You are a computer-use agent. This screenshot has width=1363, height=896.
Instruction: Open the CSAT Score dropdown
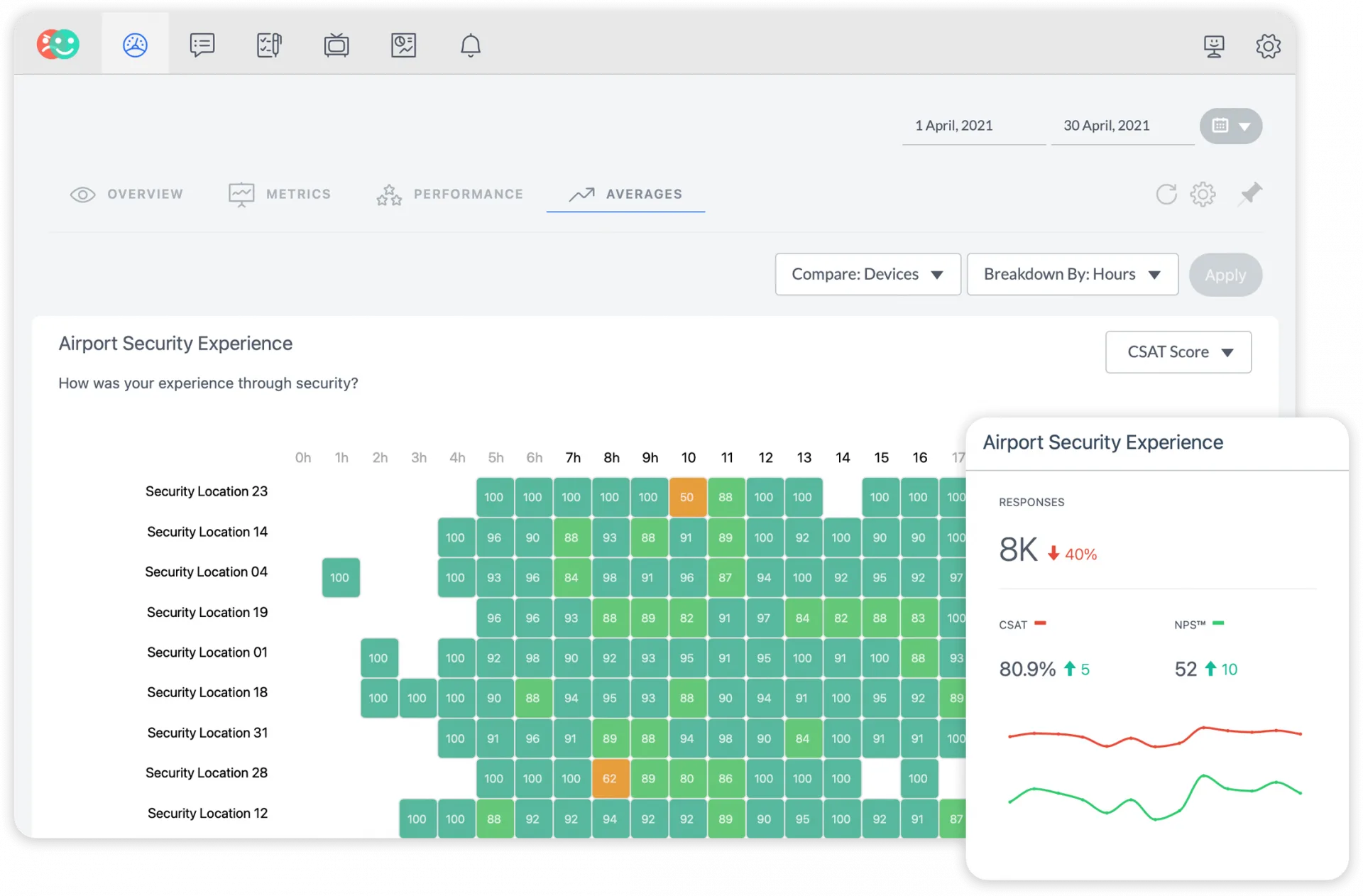[x=1178, y=352]
